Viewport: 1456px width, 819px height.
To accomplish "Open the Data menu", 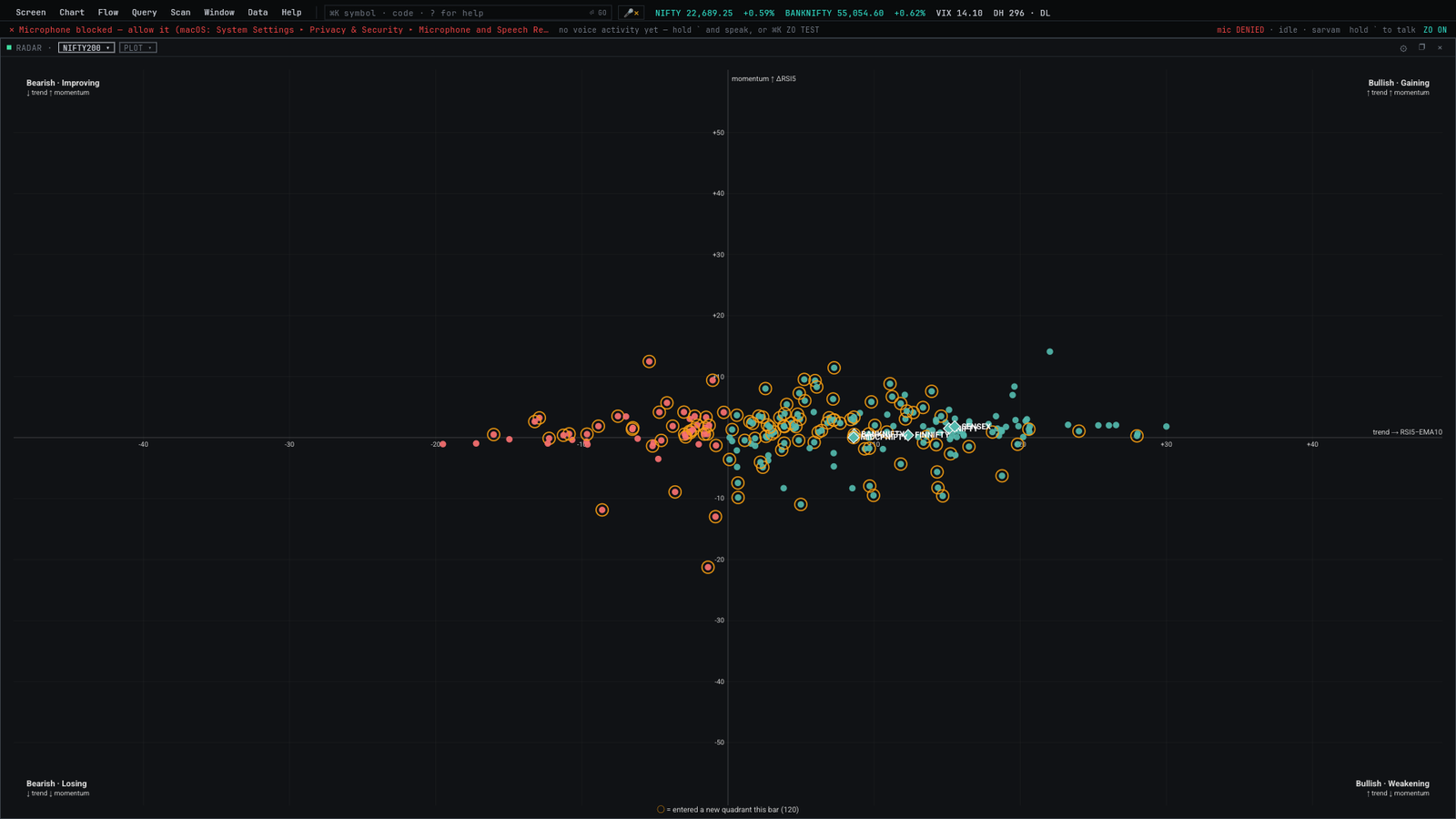I will tap(258, 13).
